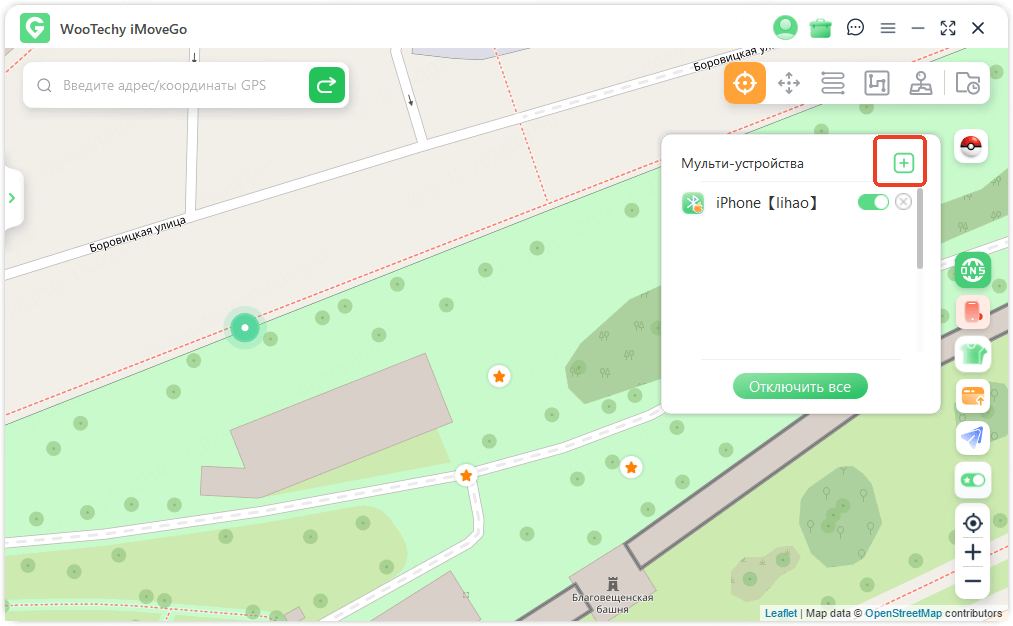
Task: Click the Отключить все button
Action: 800,387
